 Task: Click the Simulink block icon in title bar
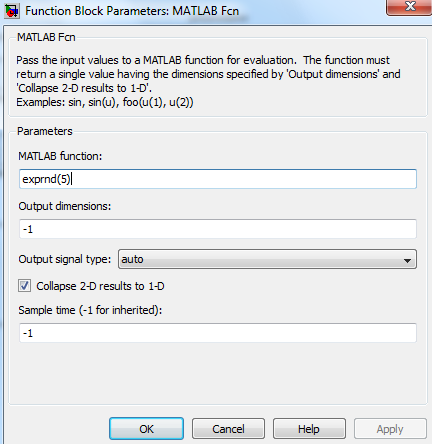(12, 11)
